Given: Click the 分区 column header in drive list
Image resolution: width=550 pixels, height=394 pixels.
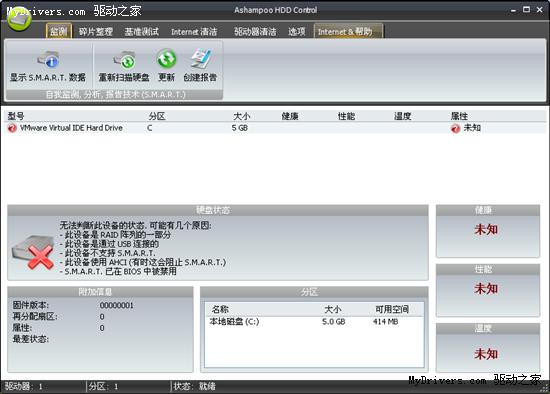Looking at the screenshot, I should point(157,116).
